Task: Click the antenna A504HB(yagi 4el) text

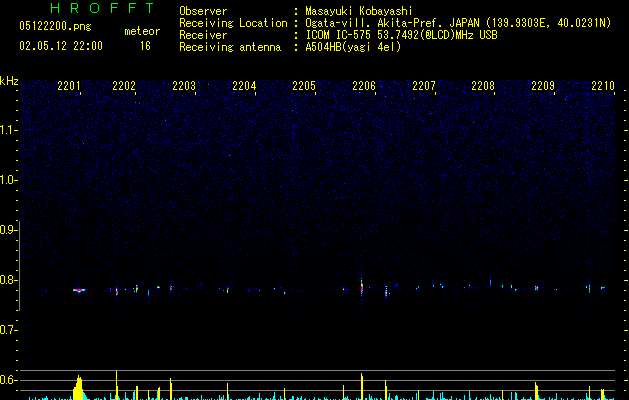Action: [353, 47]
